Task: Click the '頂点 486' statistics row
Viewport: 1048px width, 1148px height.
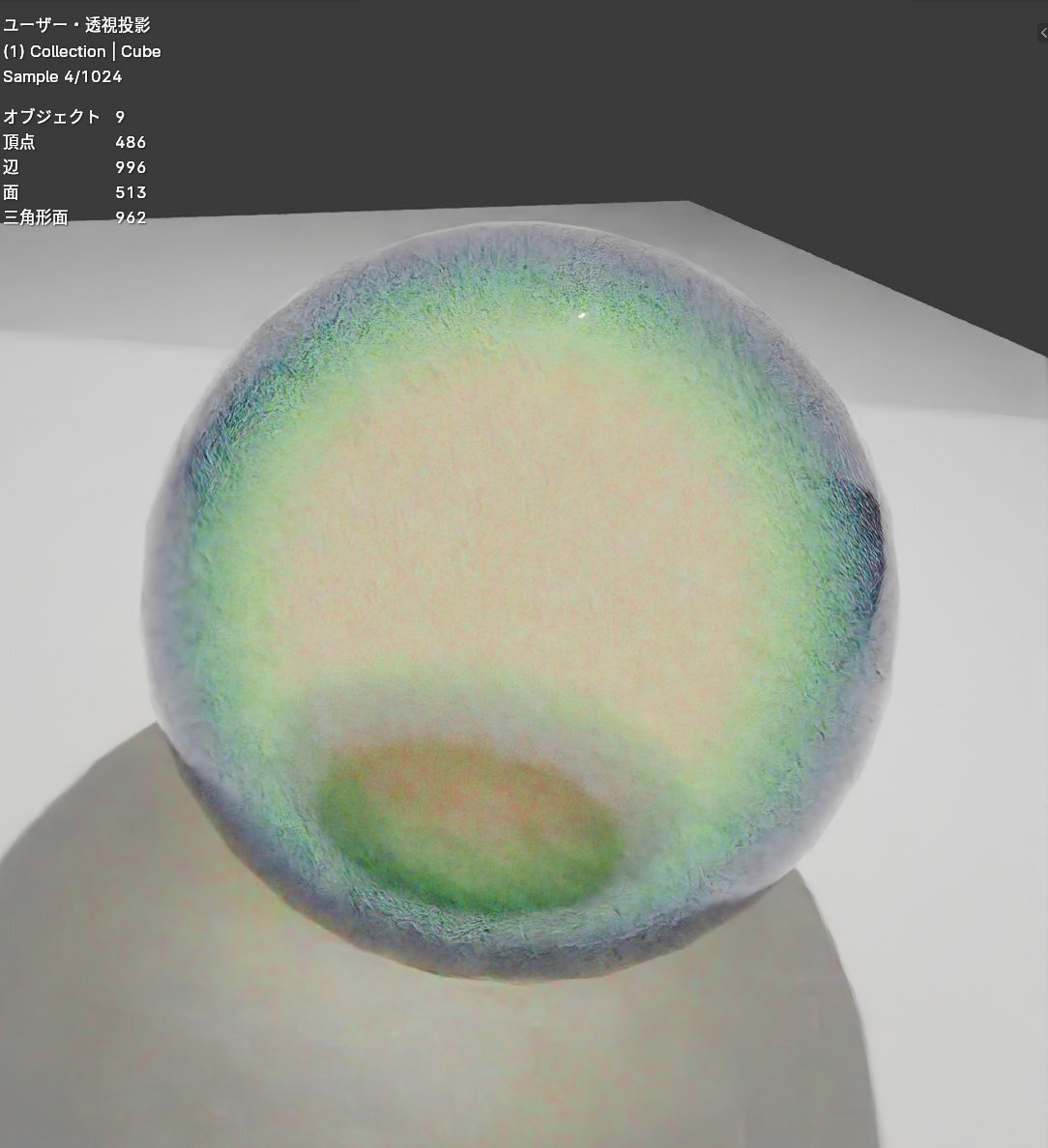Action: pyautogui.click(x=74, y=142)
